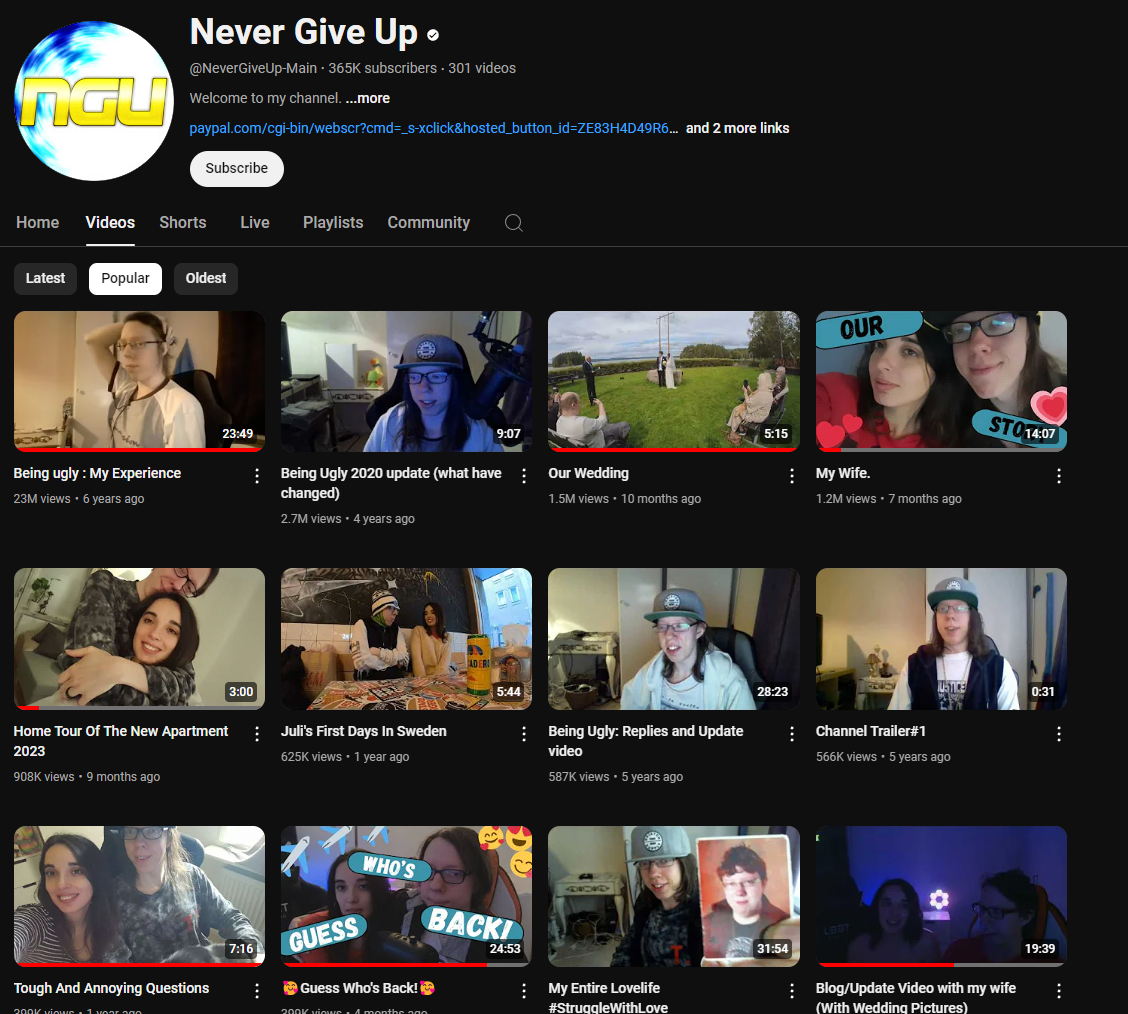Click the '301 videos' count text
1128x1014 pixels.
point(482,68)
